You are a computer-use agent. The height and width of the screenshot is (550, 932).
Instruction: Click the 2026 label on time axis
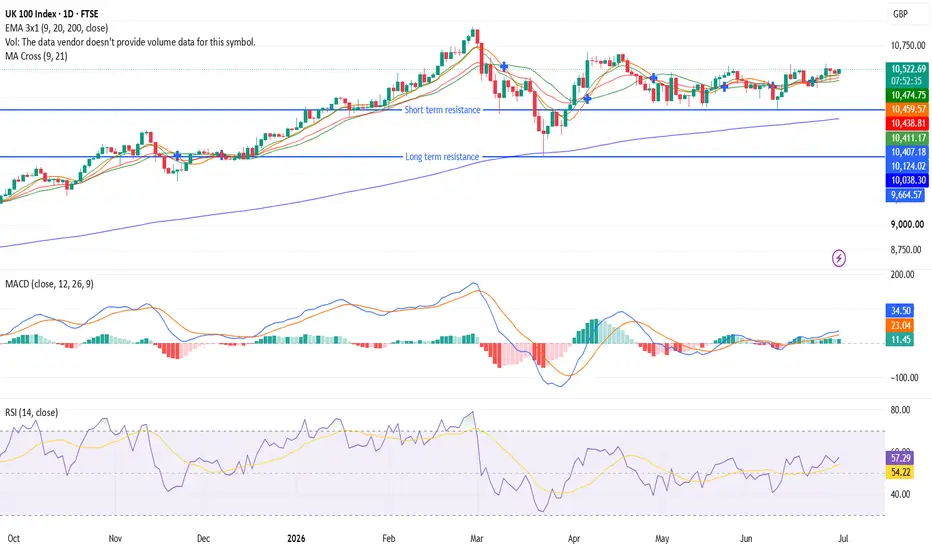coord(296,539)
